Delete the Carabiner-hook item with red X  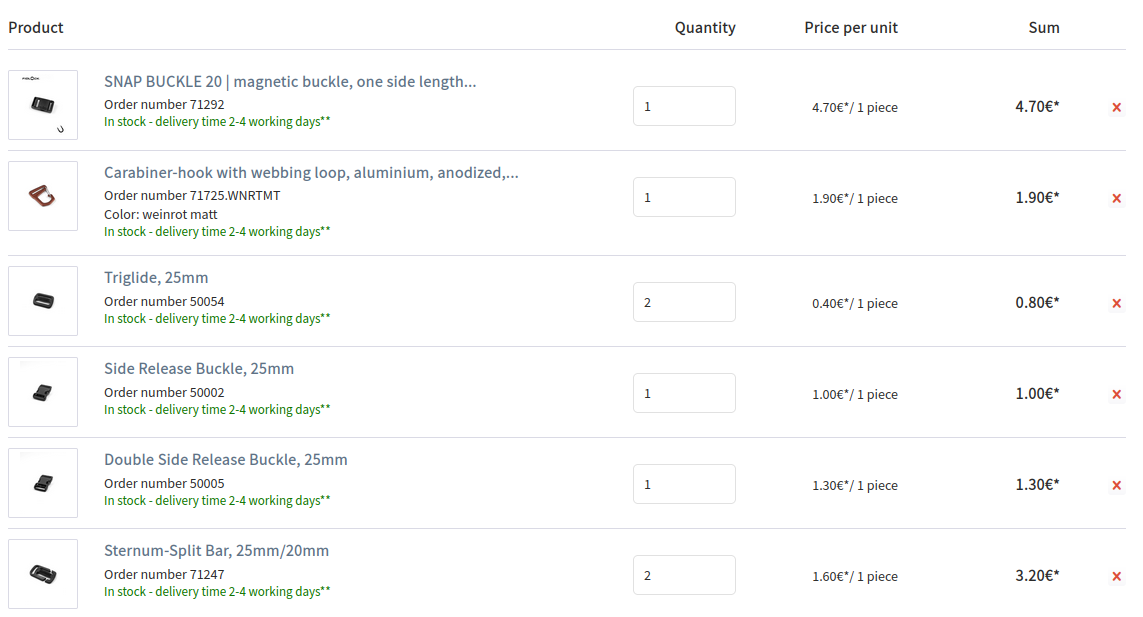(x=1116, y=198)
